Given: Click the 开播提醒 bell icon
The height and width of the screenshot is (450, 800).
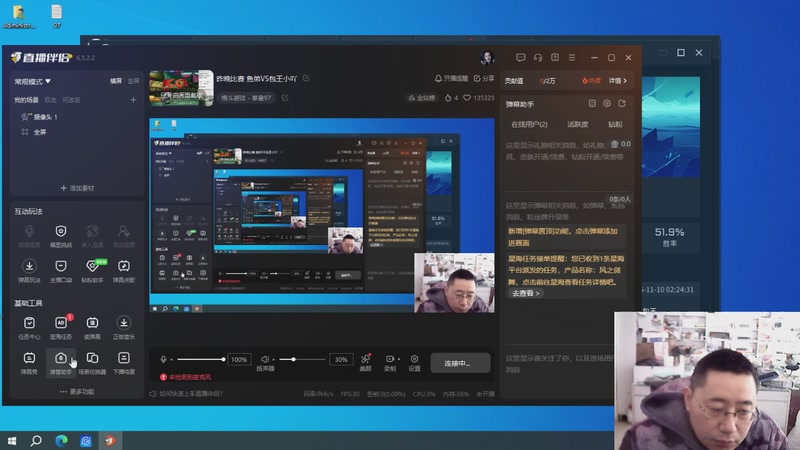Looking at the screenshot, I should pos(438,79).
